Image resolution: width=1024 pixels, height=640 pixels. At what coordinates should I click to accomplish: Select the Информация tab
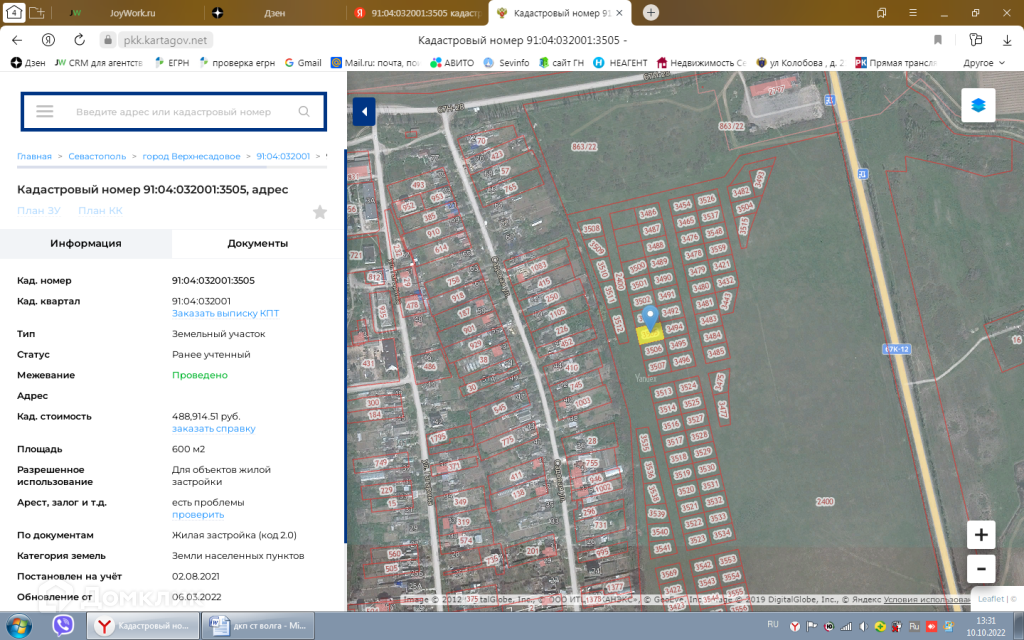pos(86,243)
